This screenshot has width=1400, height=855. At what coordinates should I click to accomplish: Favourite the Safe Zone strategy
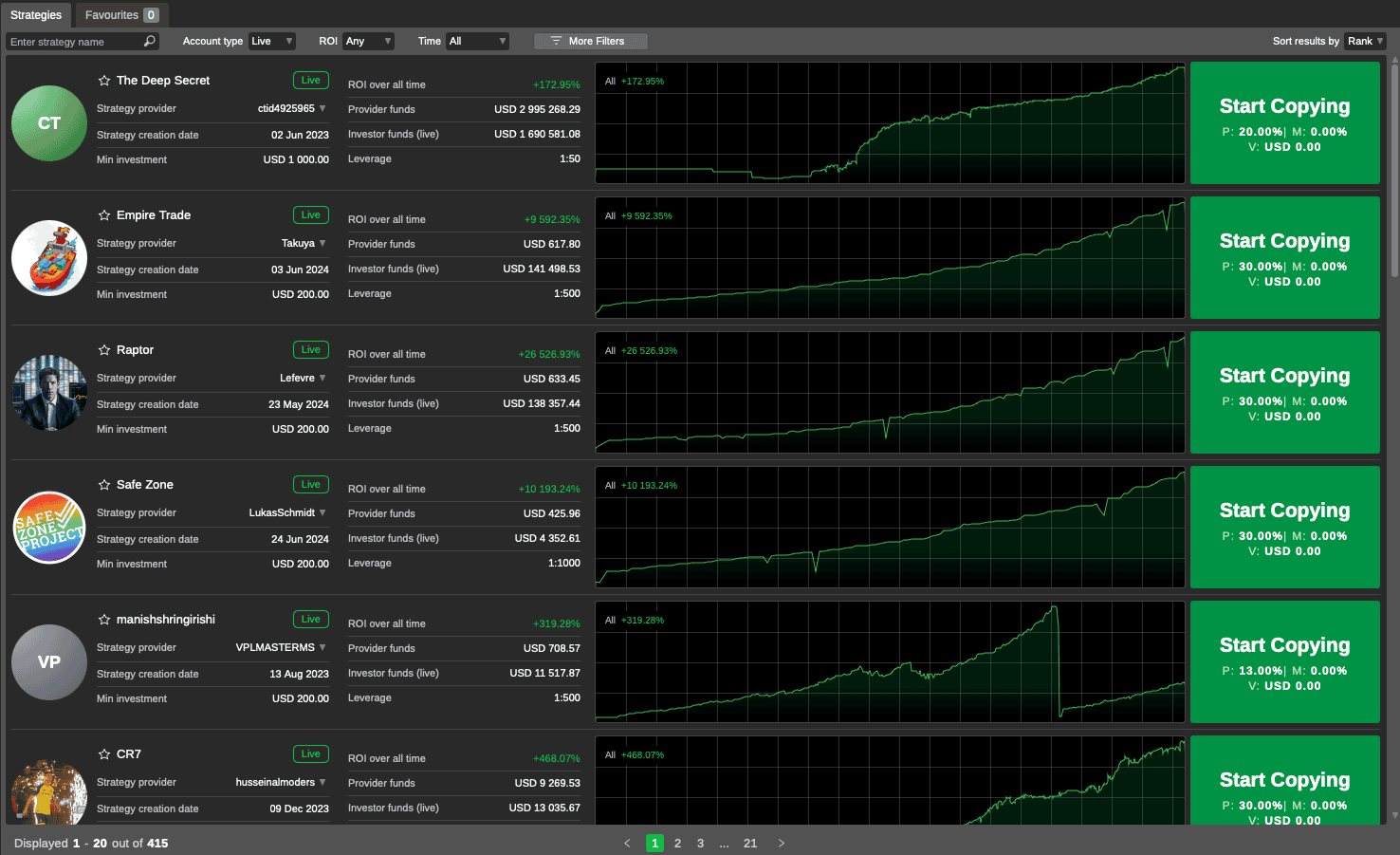[103, 484]
